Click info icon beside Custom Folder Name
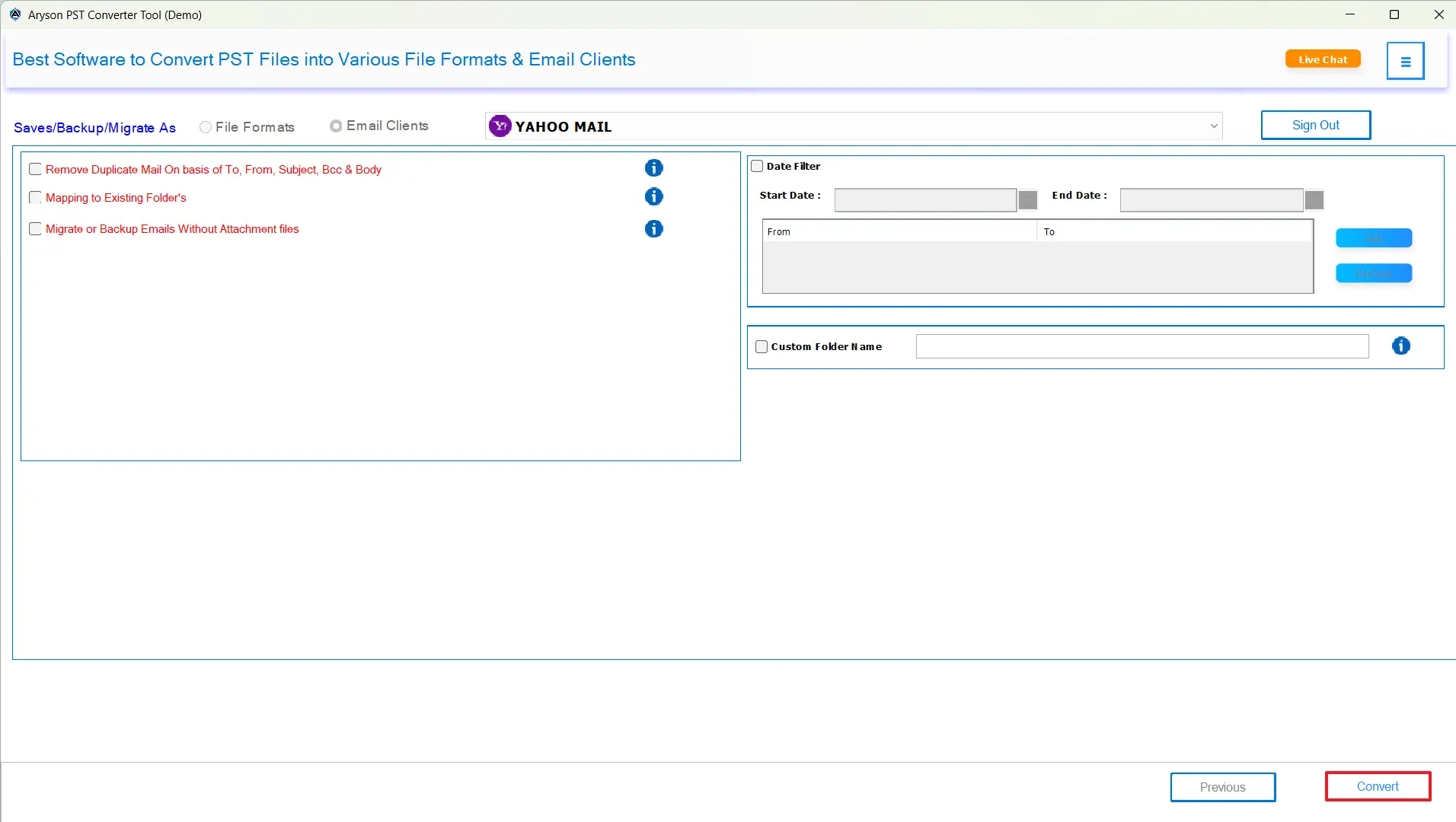 (x=1400, y=346)
